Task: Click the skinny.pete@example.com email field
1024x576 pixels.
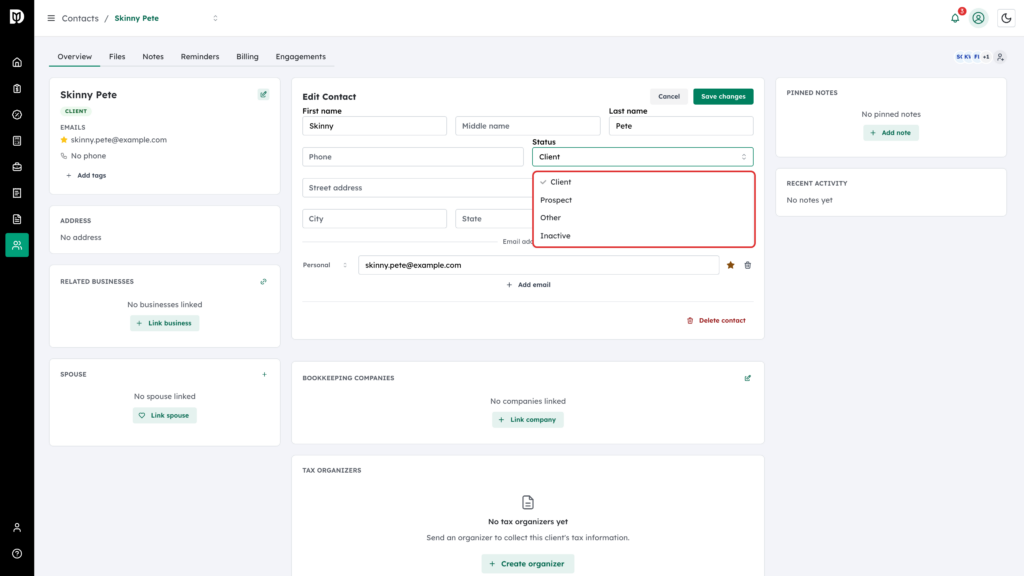Action: coord(539,265)
